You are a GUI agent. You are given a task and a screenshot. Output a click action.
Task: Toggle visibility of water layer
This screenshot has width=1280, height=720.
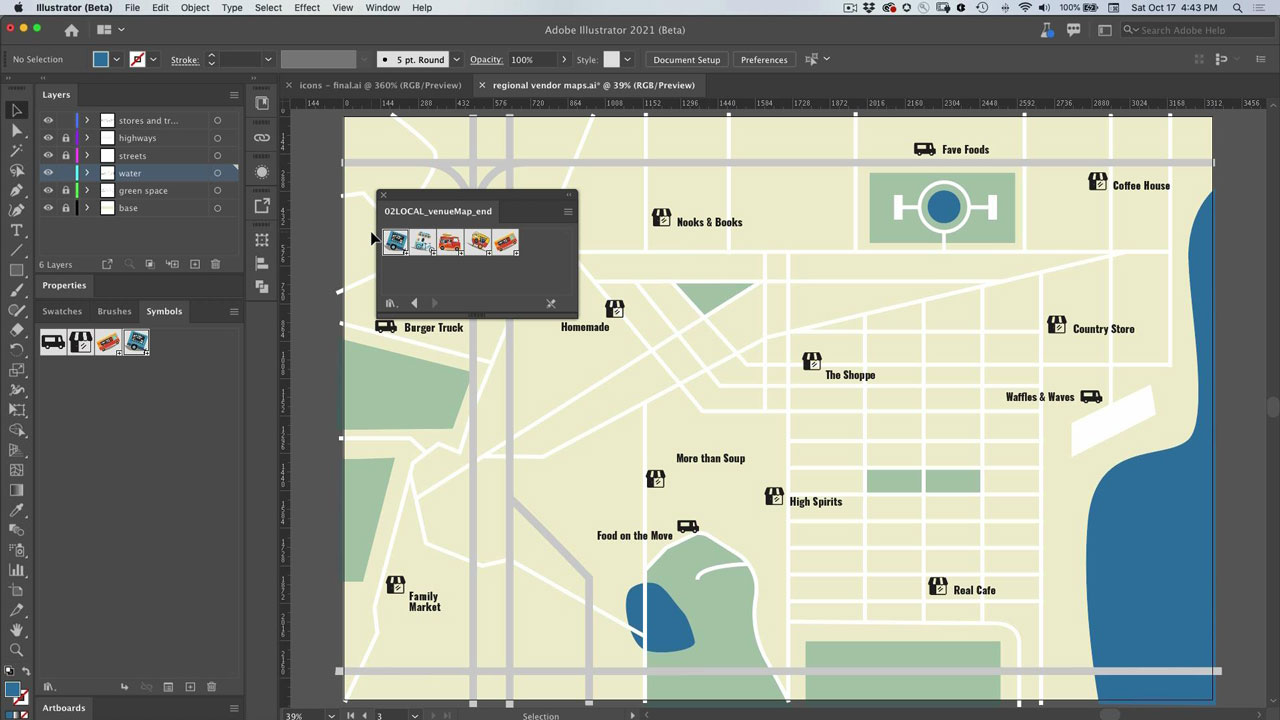pyautogui.click(x=48, y=173)
